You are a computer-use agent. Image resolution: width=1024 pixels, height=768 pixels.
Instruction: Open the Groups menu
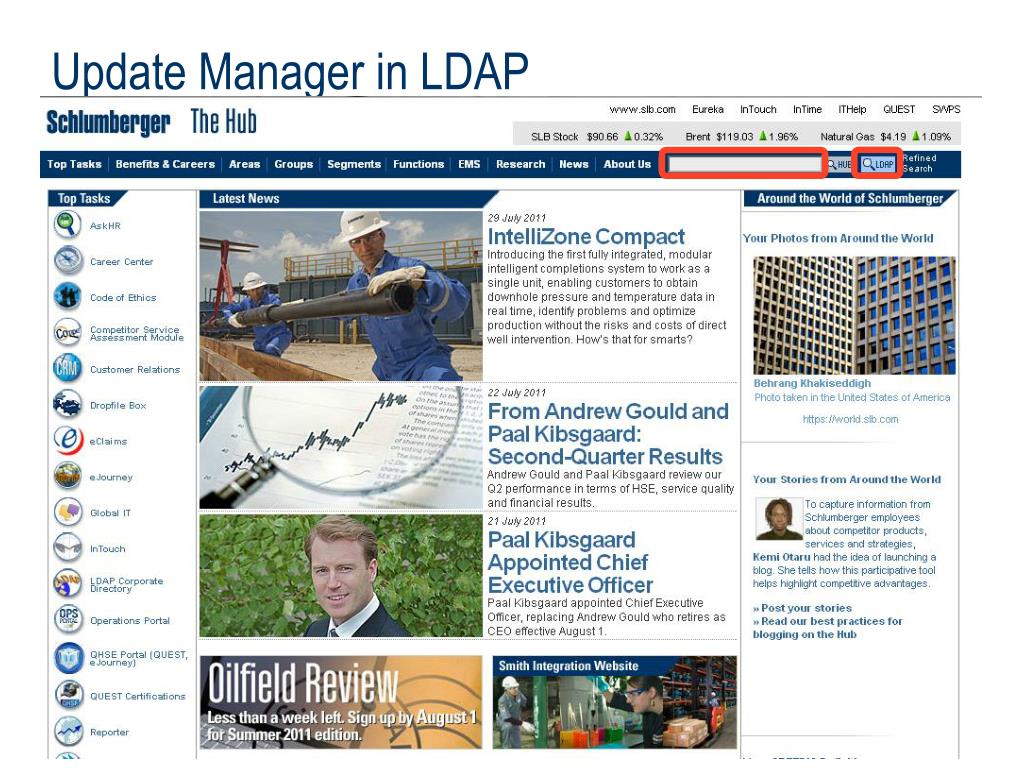coord(293,164)
